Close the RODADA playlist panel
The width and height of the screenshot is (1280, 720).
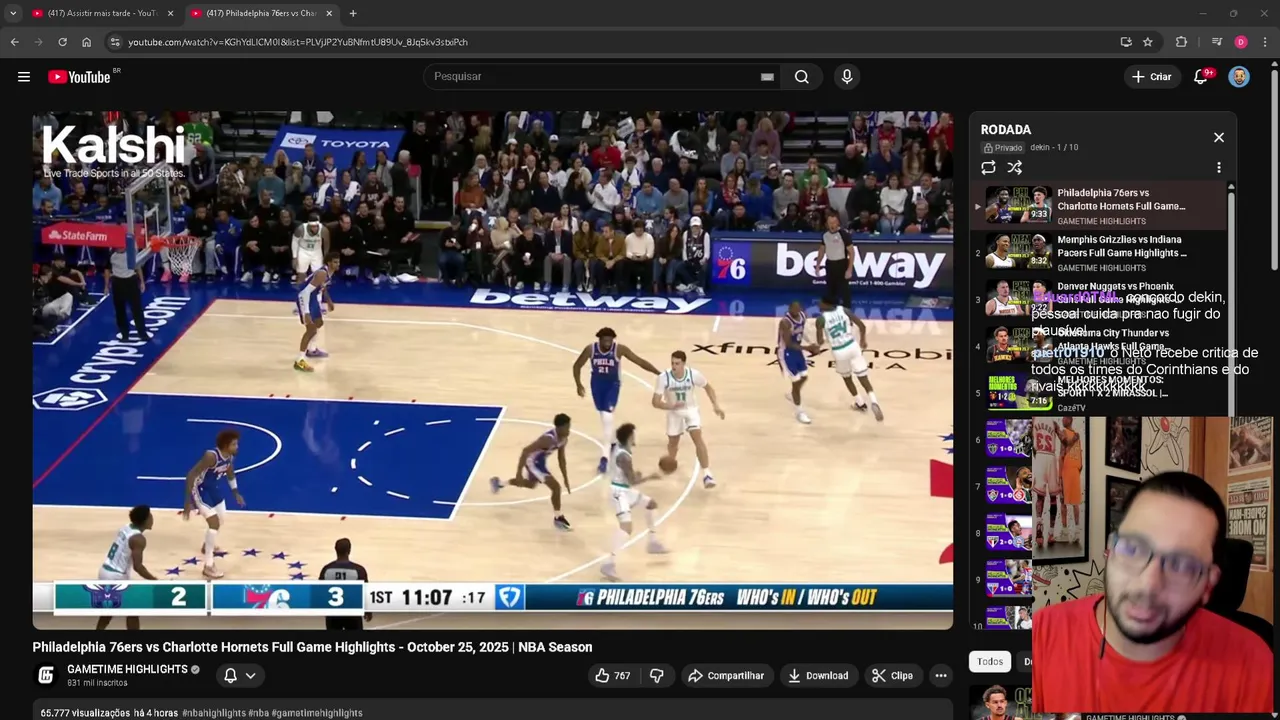pyautogui.click(x=1218, y=137)
